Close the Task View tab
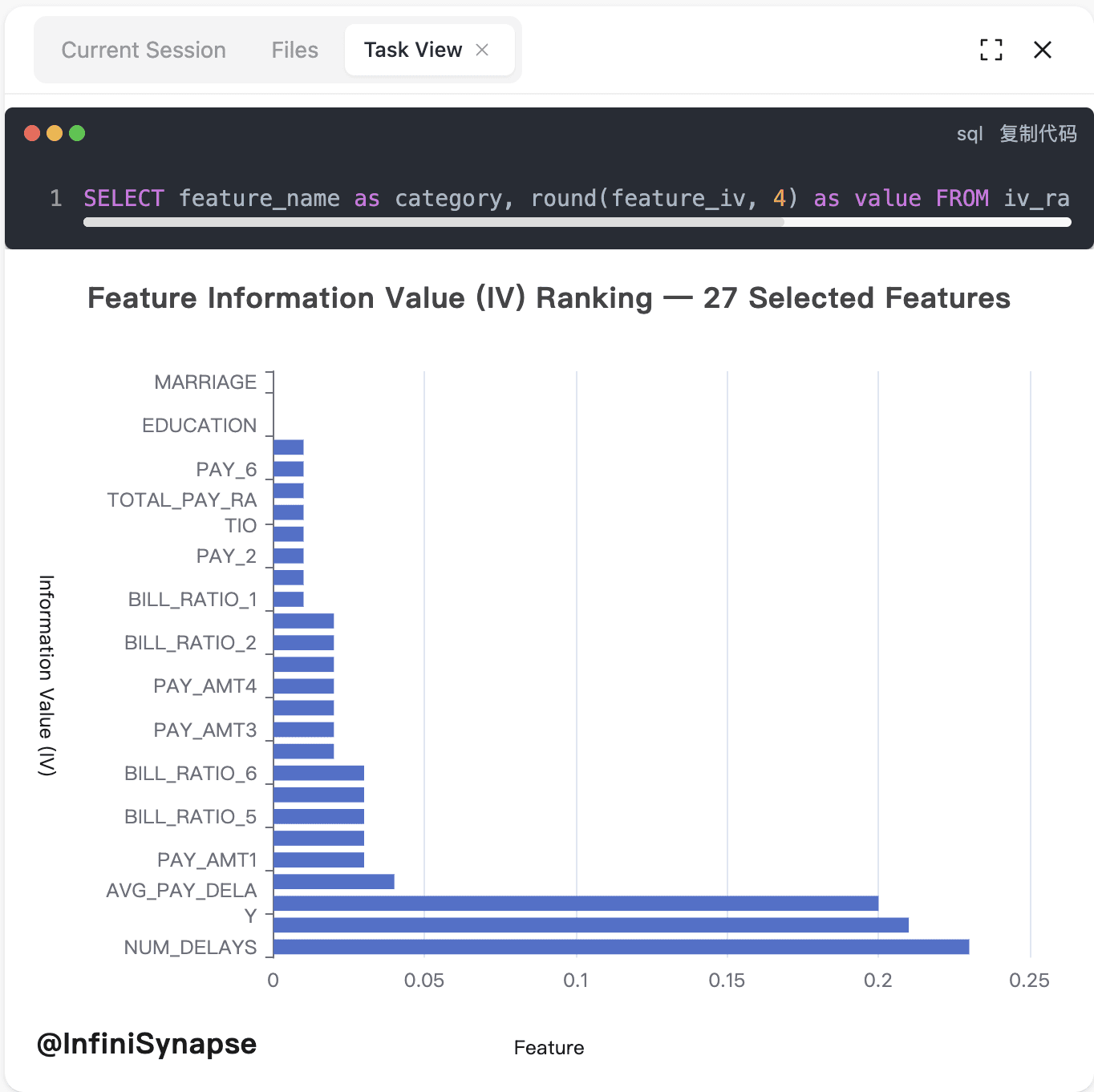The image size is (1094, 1092). [x=482, y=50]
